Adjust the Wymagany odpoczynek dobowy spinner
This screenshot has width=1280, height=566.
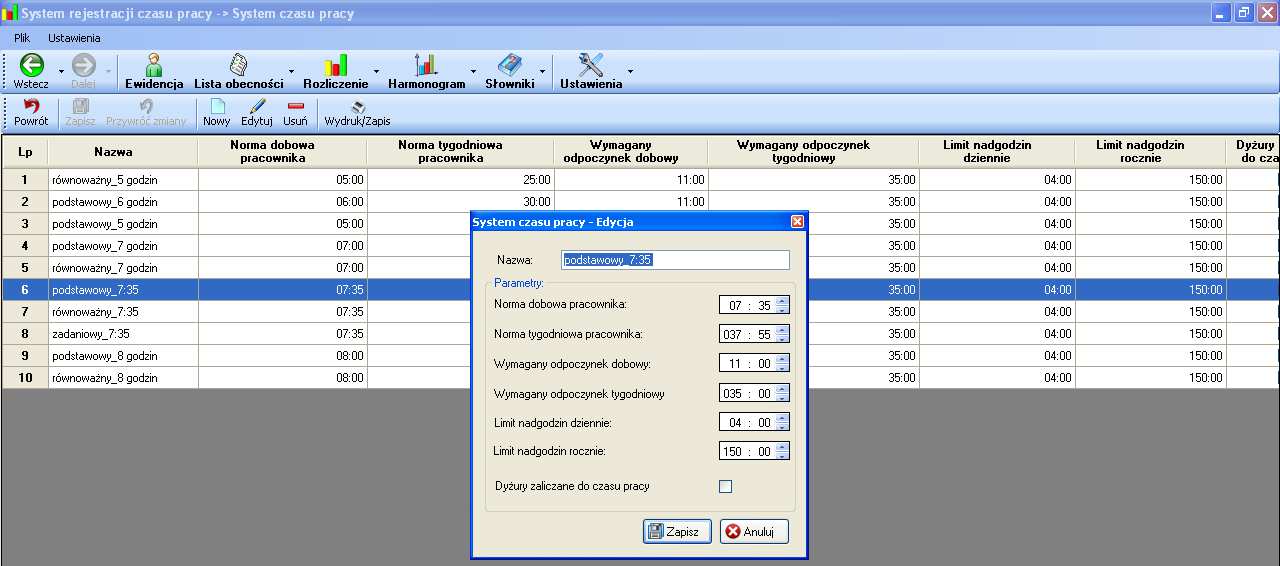tap(782, 364)
